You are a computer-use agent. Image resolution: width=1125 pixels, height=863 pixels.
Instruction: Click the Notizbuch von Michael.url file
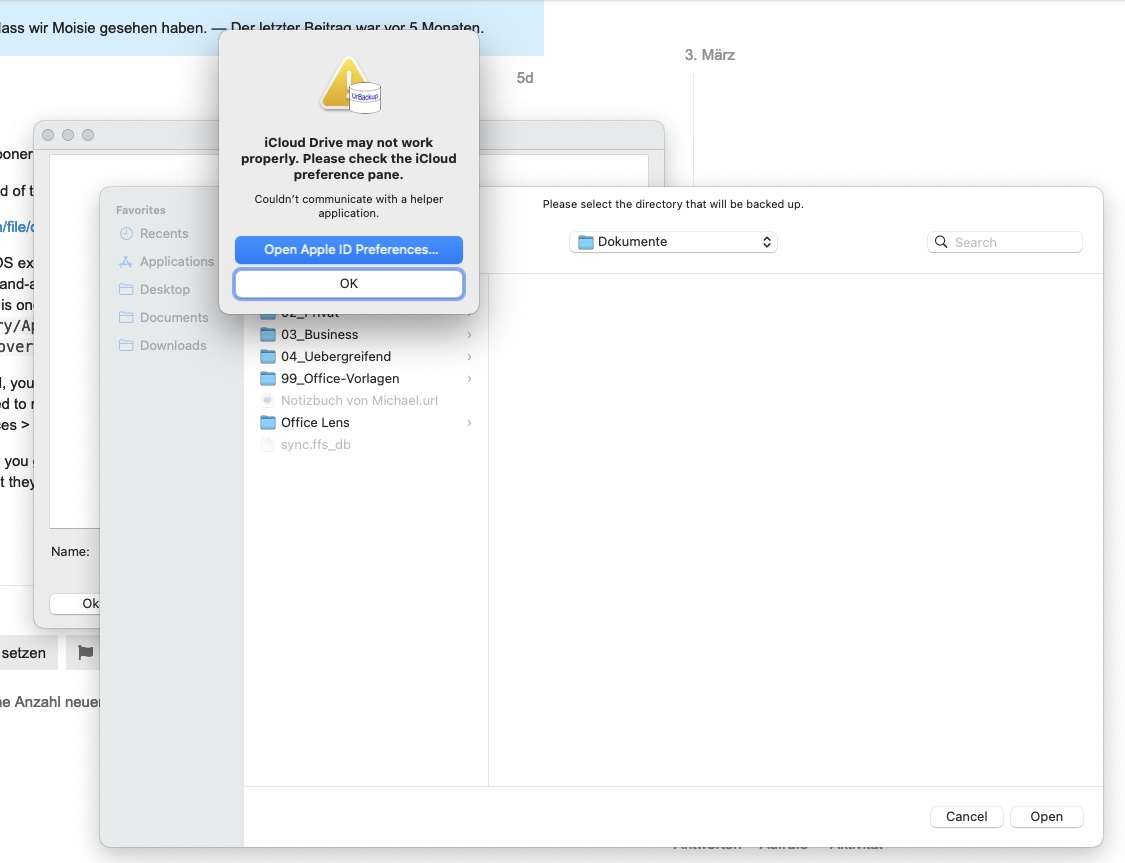tap(366, 401)
